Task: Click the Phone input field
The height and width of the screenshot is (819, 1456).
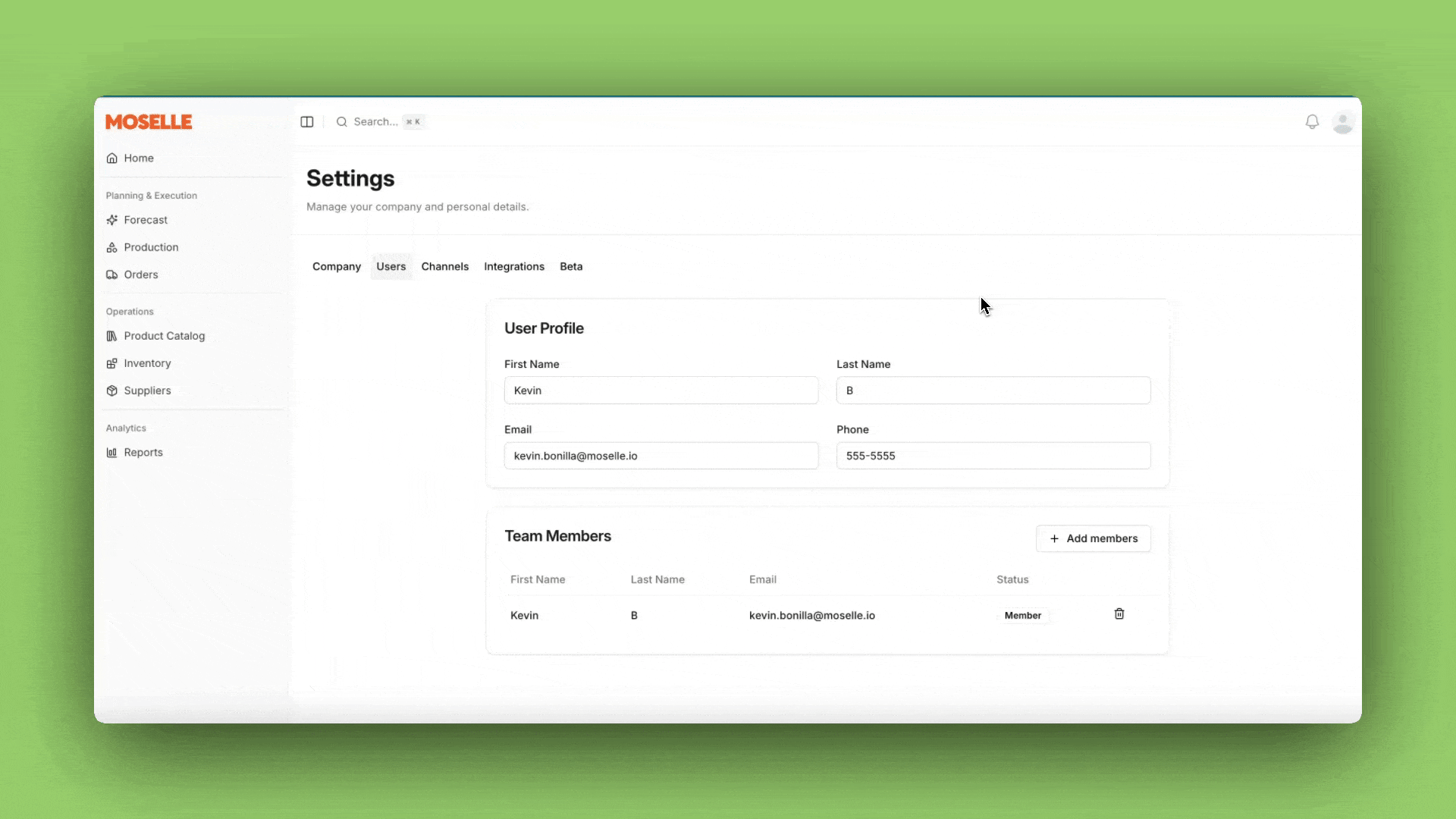Action: coord(993,456)
